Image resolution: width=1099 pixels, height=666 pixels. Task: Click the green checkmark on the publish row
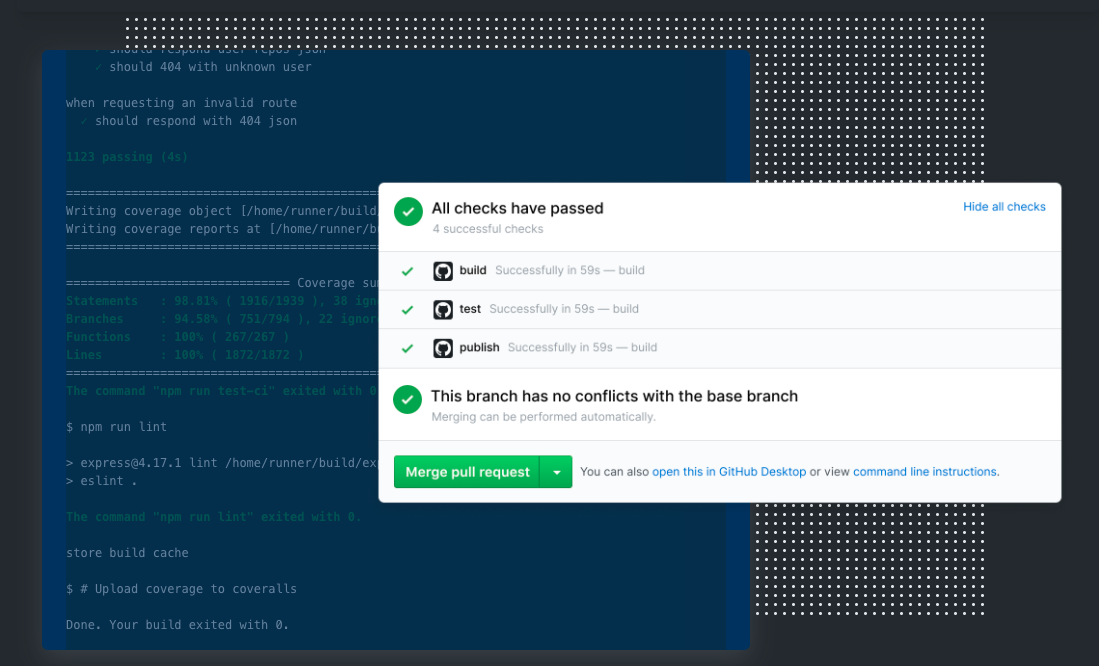coord(407,348)
